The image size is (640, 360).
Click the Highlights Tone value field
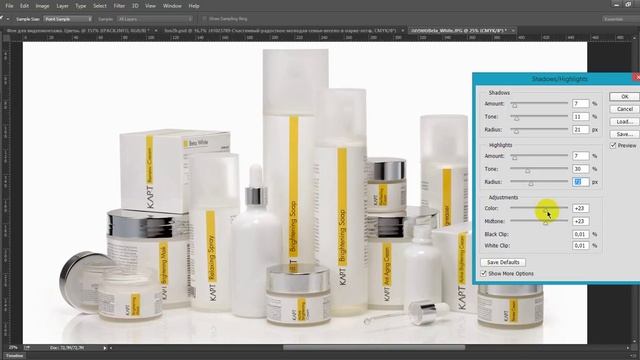click(x=580, y=169)
